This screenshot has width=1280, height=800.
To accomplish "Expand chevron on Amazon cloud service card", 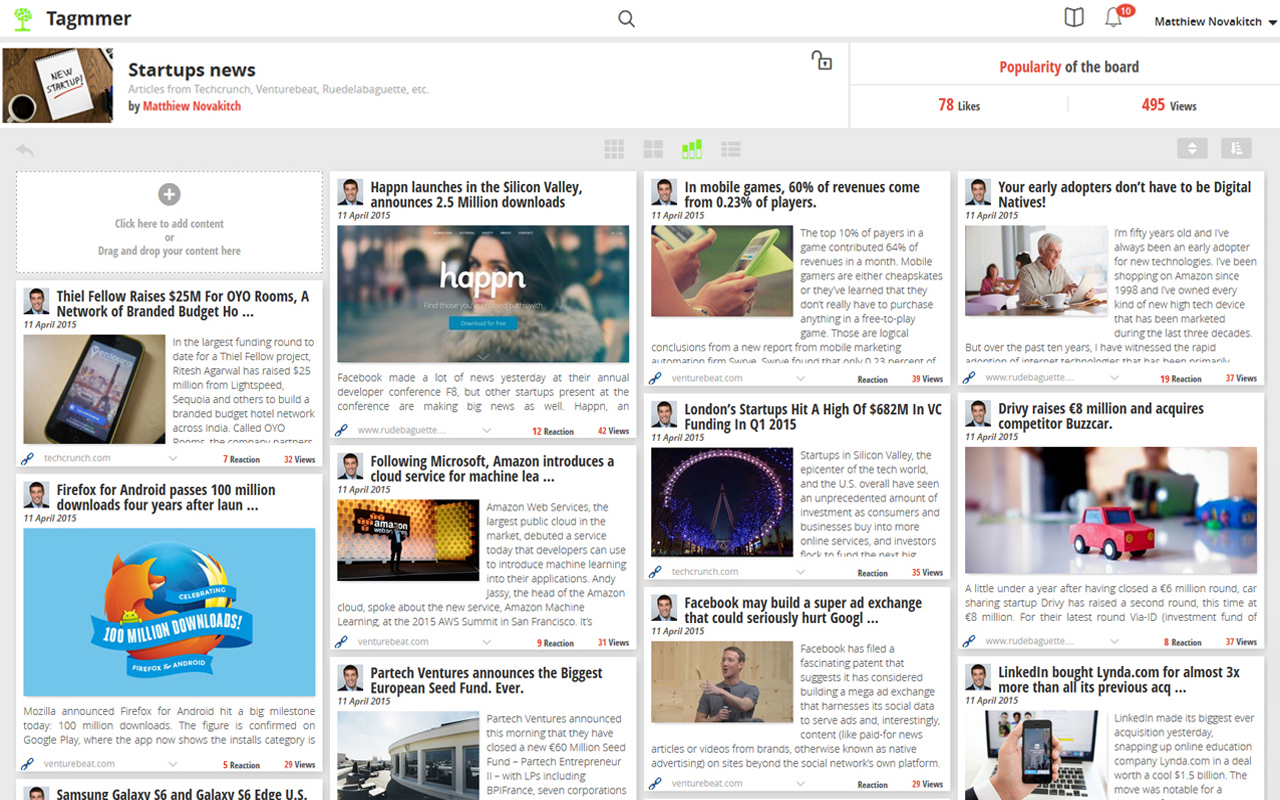I will click(487, 642).
